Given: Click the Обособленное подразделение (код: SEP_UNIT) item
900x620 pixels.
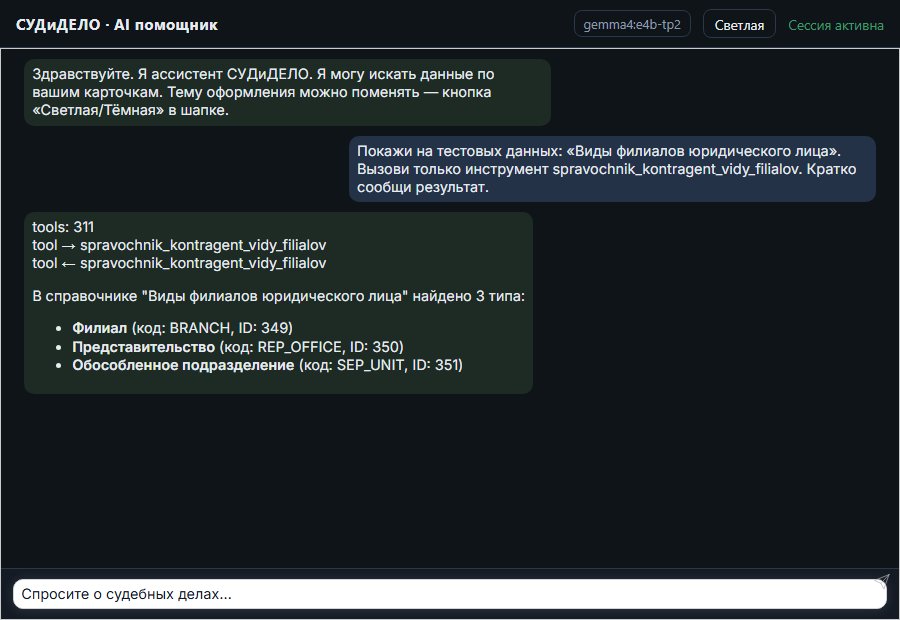Looking at the screenshot, I should tap(267, 365).
